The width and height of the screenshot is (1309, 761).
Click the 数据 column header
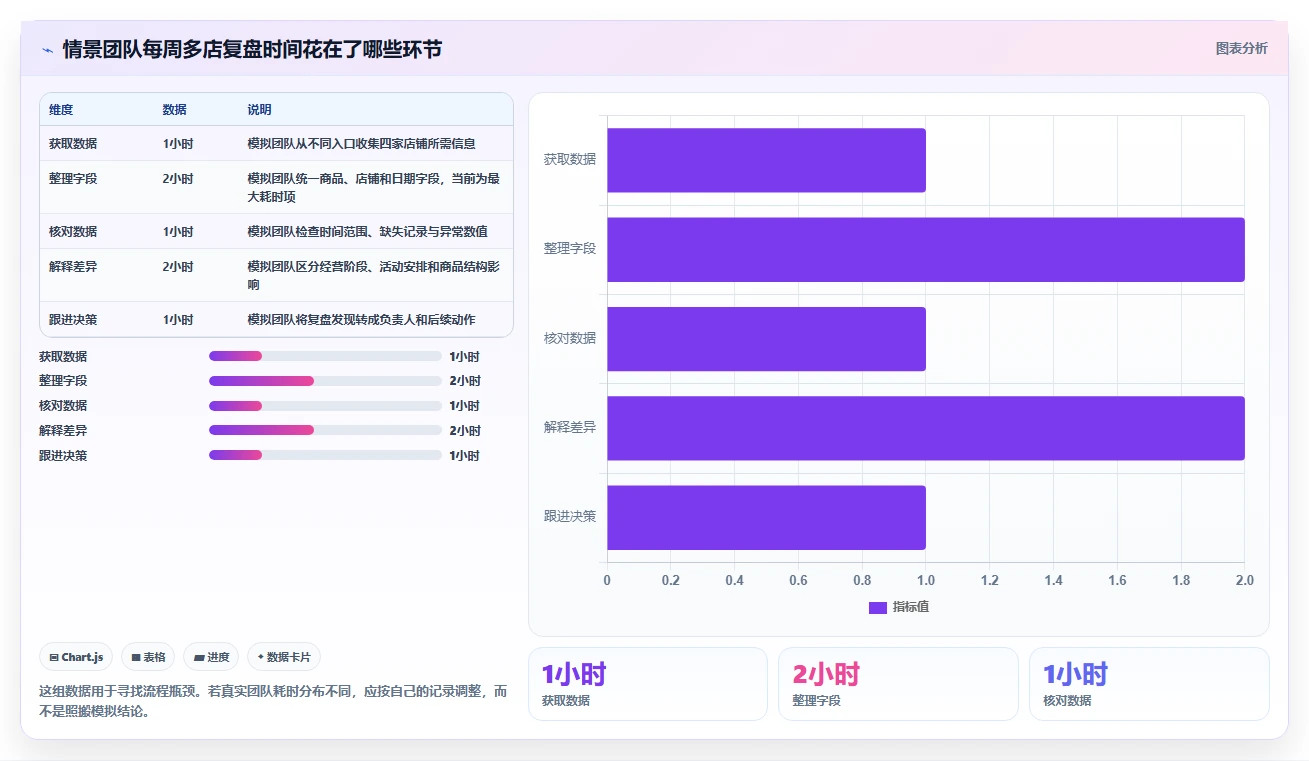click(x=175, y=109)
